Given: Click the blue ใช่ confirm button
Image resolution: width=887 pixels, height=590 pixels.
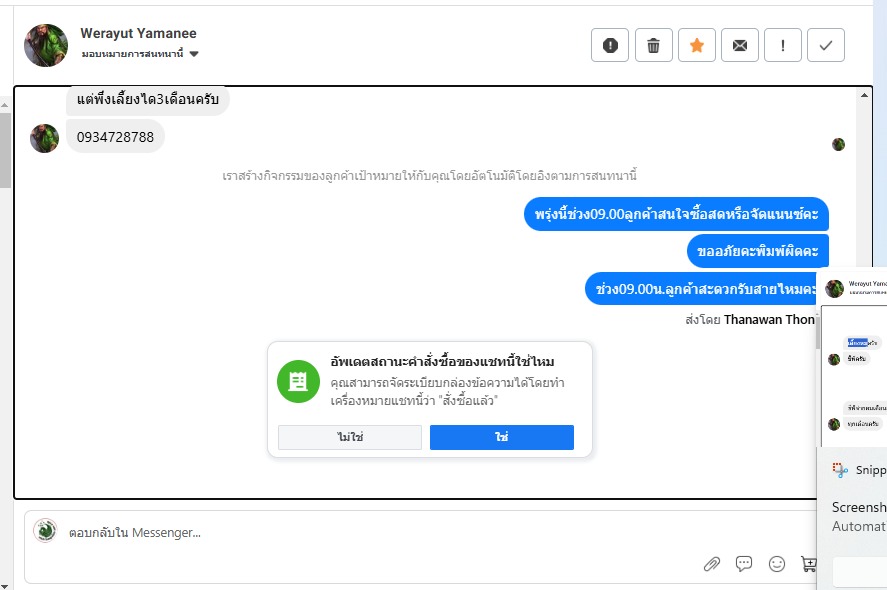Looking at the screenshot, I should coord(501,438).
